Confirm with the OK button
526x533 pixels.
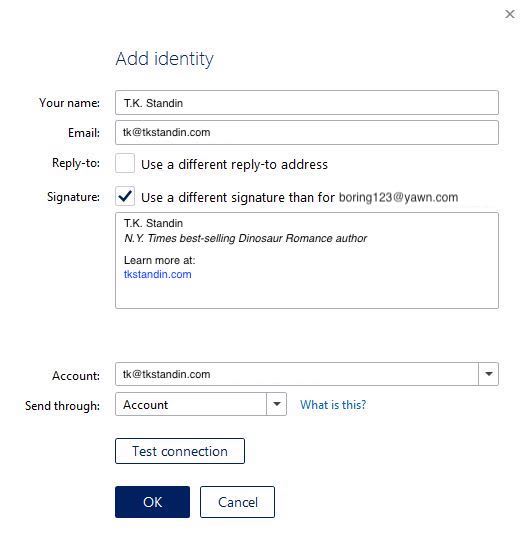pos(152,502)
